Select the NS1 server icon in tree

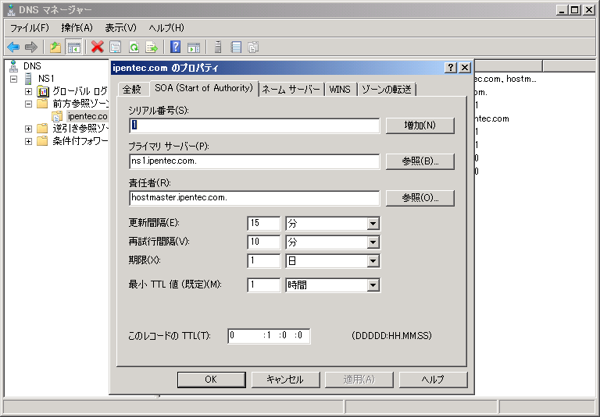pyautogui.click(x=28, y=79)
